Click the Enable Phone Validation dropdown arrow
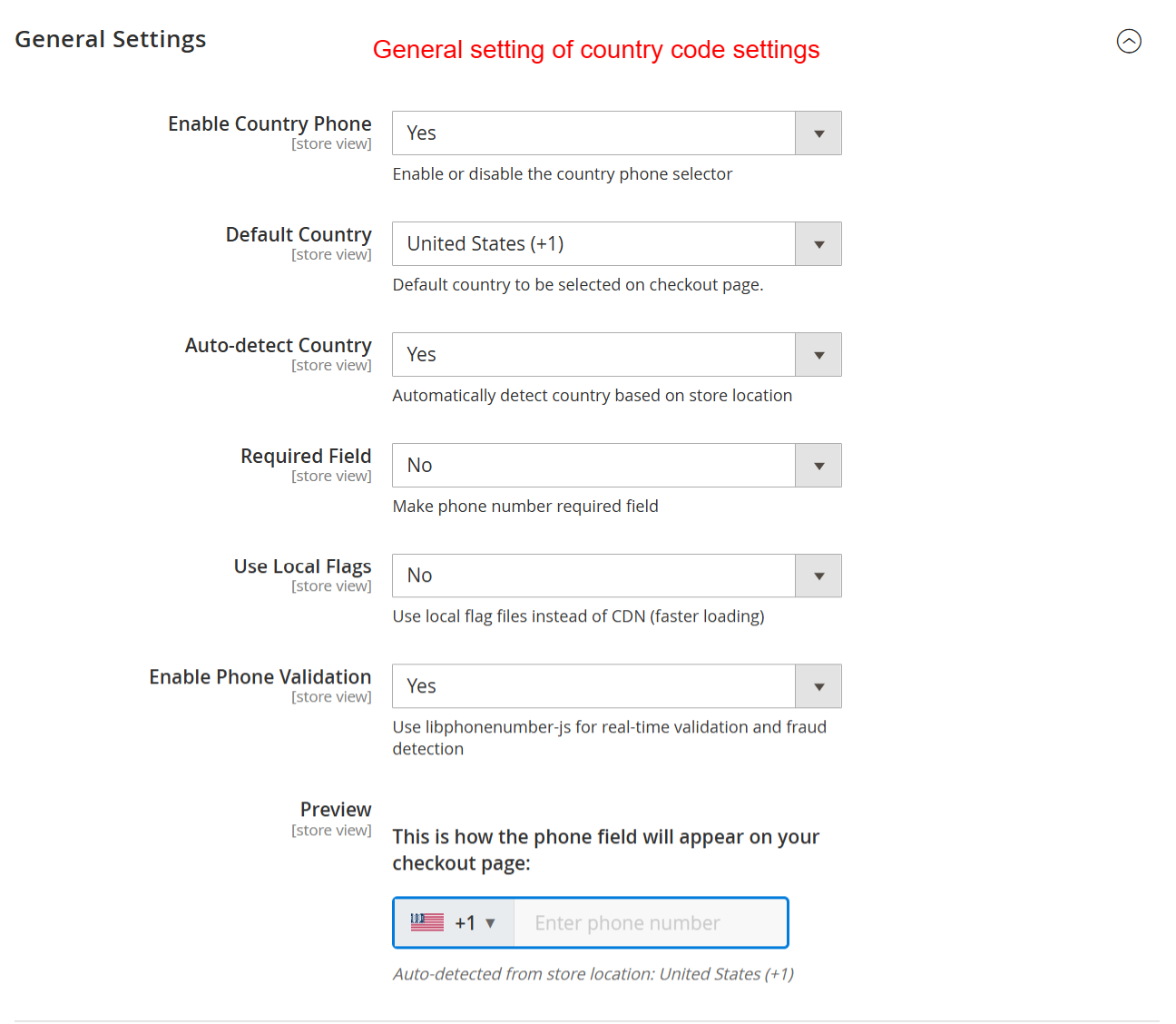 pos(818,686)
